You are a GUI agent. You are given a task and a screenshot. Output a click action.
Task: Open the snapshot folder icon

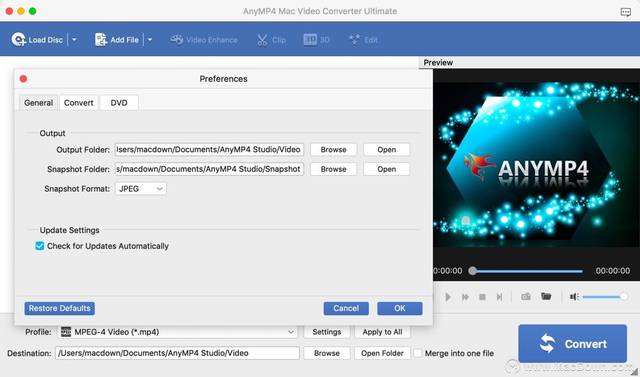tap(546, 296)
